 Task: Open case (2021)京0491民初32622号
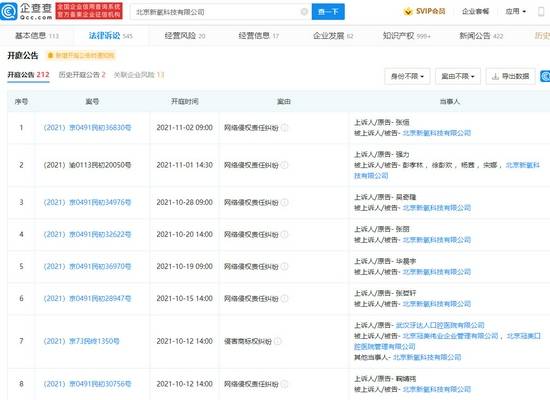(x=87, y=234)
